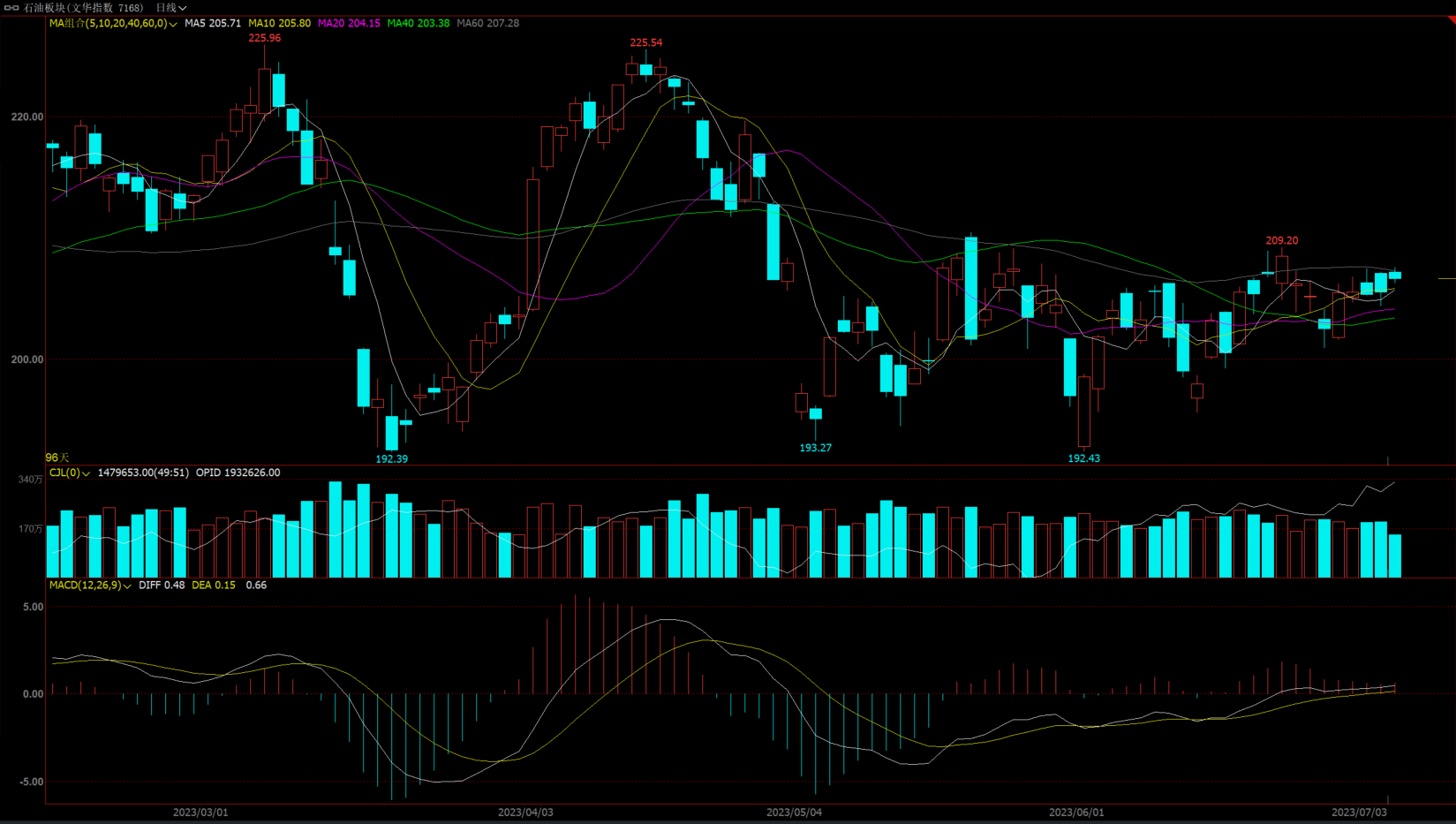Click the 200.00 price axis label

(27, 359)
